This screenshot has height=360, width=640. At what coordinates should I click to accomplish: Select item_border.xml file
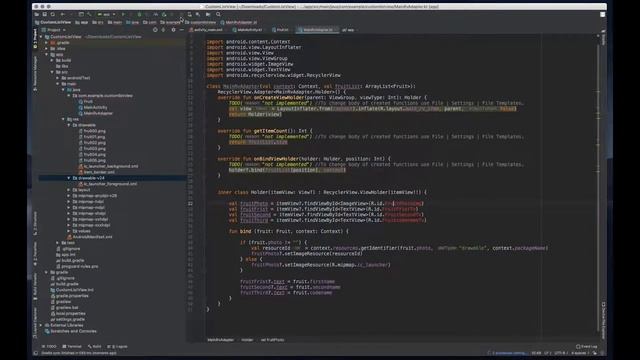pos(96,172)
